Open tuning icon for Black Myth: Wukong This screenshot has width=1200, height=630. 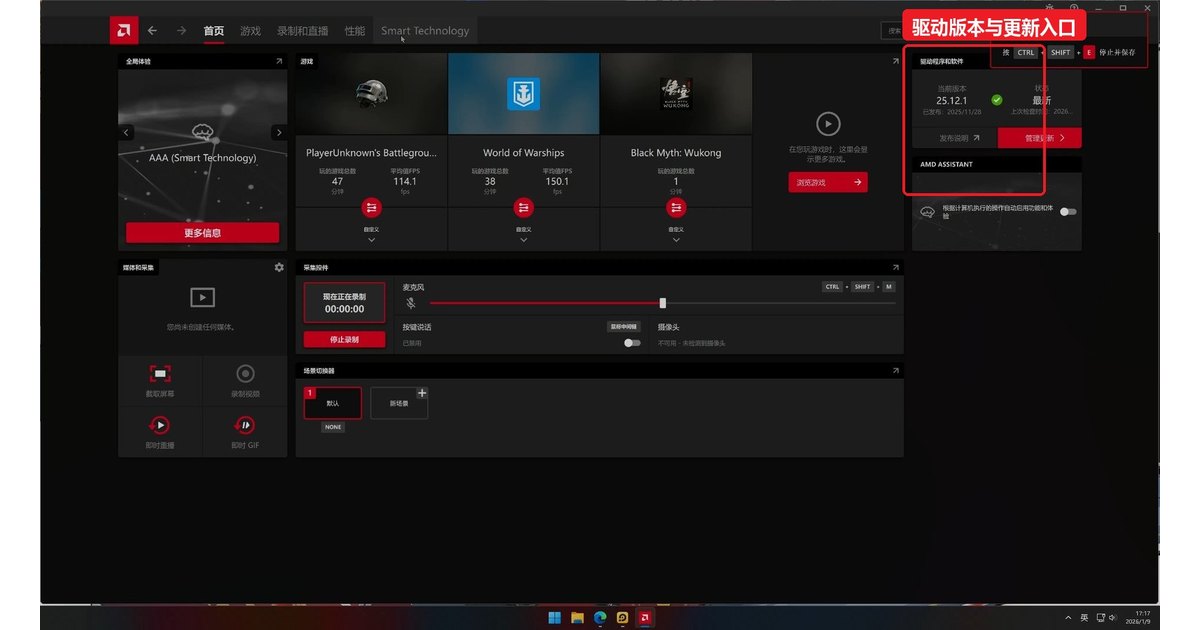click(x=677, y=208)
